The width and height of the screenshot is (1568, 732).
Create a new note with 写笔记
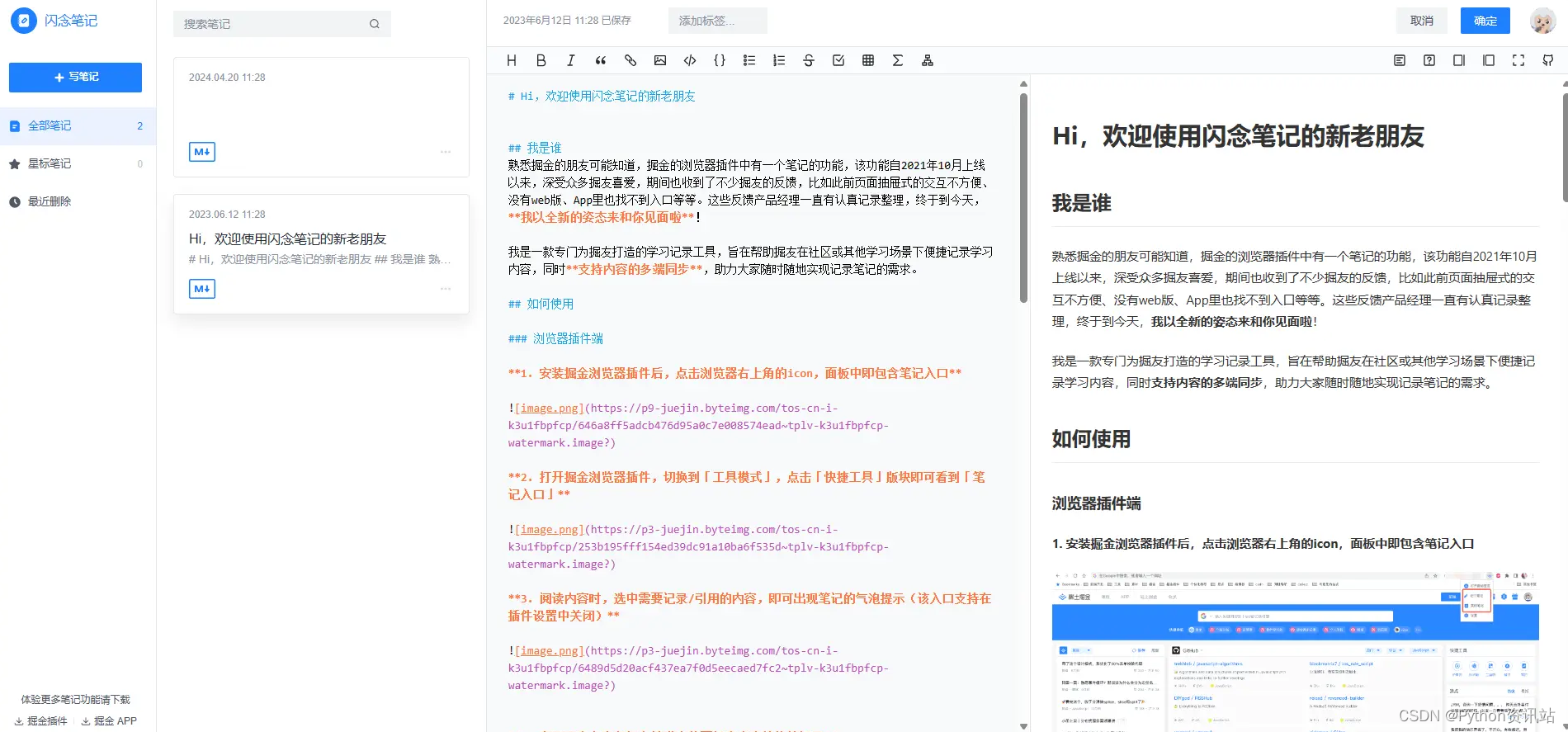(75, 77)
